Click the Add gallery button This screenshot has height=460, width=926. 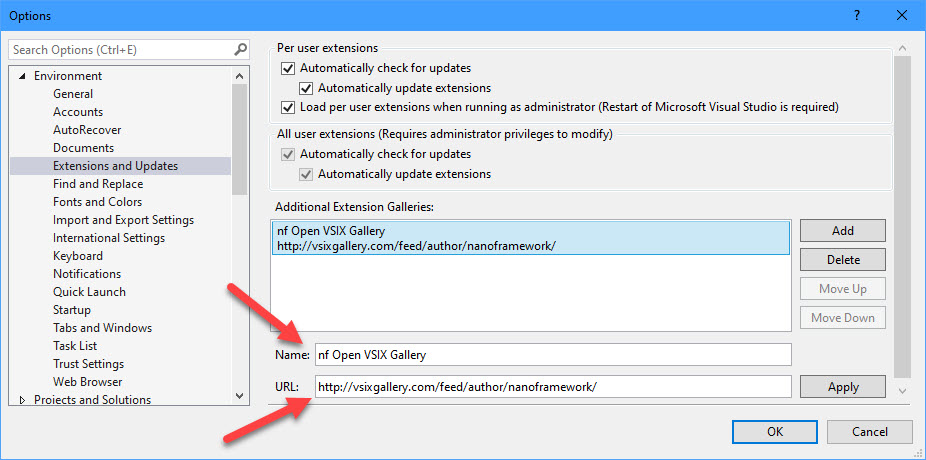click(843, 231)
